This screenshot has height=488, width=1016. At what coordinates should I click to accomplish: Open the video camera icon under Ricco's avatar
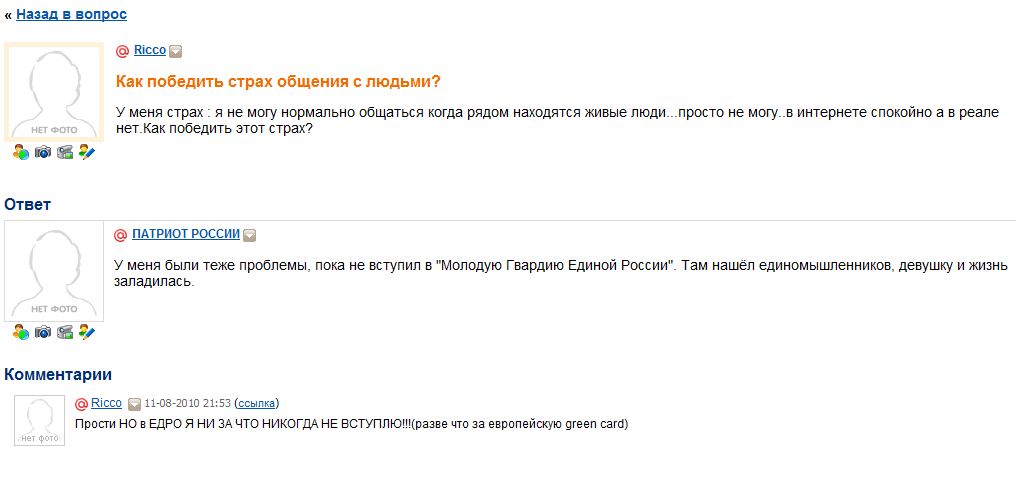(65, 152)
